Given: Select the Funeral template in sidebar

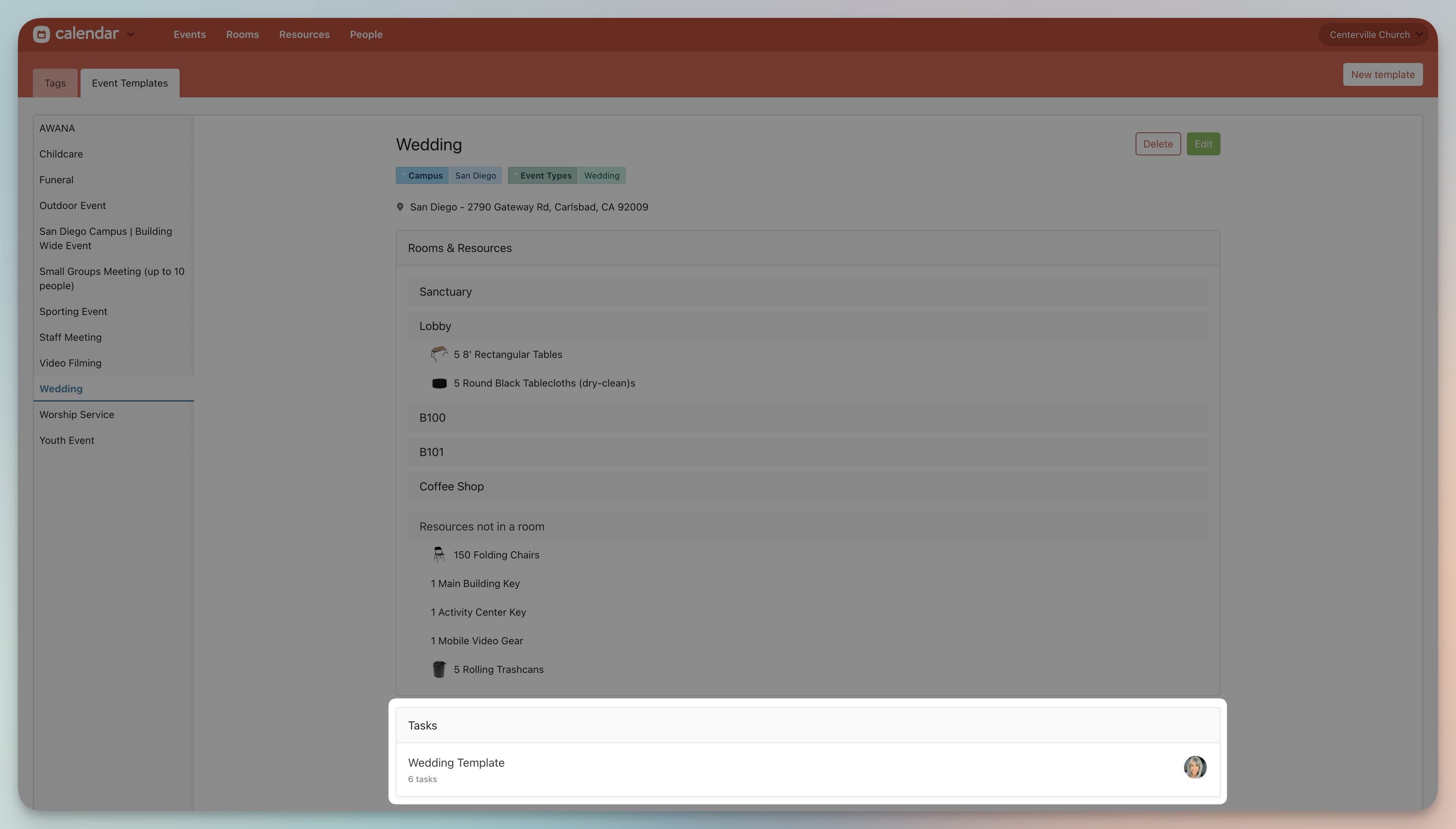Looking at the screenshot, I should pos(56,180).
